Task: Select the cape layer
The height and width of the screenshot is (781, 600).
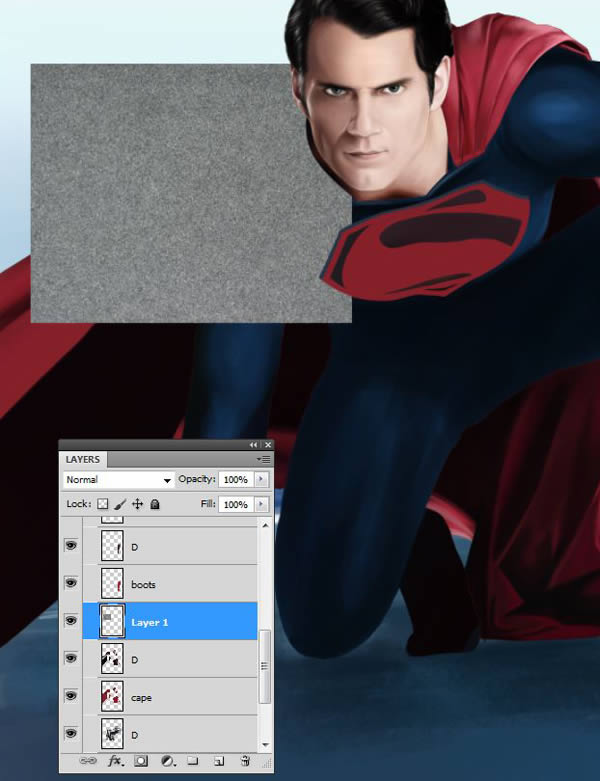Action: (x=170, y=697)
